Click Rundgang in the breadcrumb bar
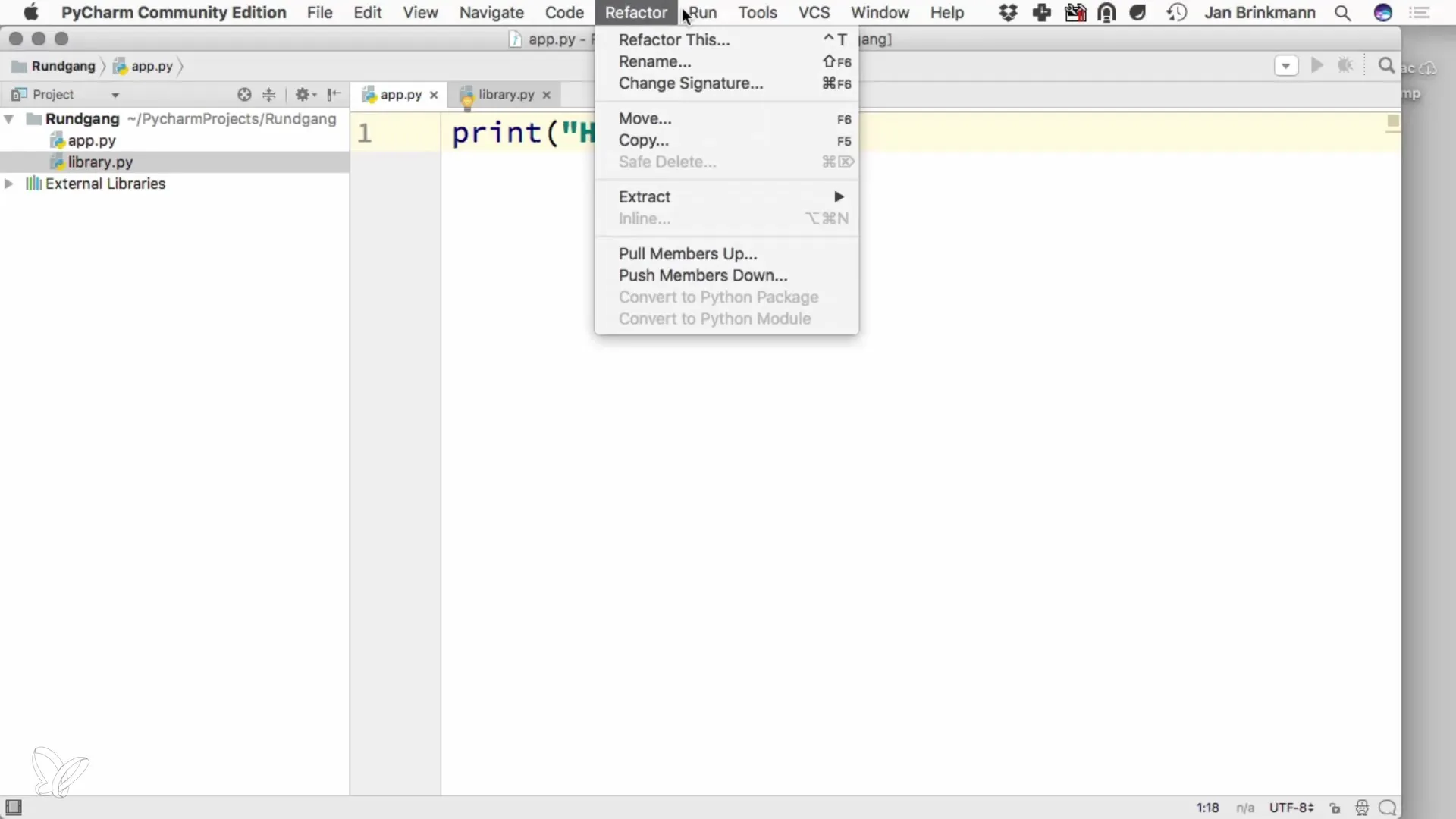Image resolution: width=1456 pixels, height=819 pixels. coord(55,67)
